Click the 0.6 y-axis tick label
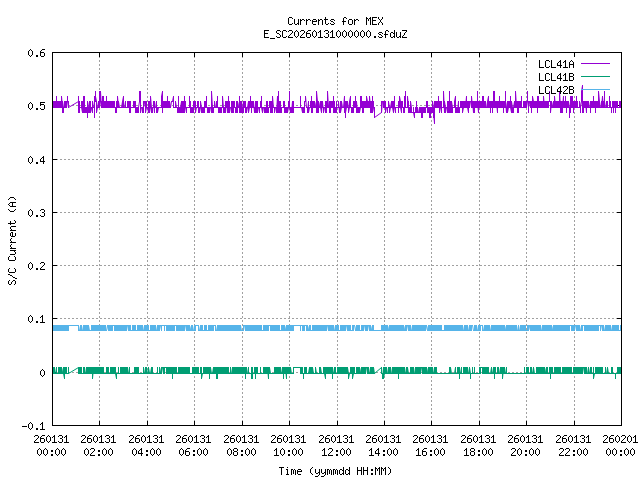640x480 pixels. [x=34, y=53]
